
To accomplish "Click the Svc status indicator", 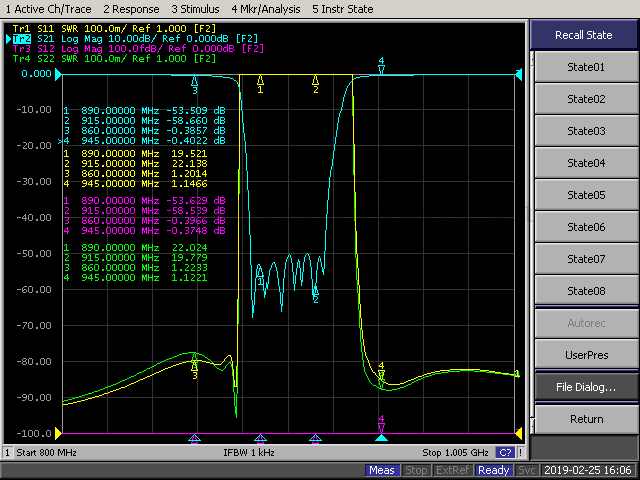I will 527,470.
